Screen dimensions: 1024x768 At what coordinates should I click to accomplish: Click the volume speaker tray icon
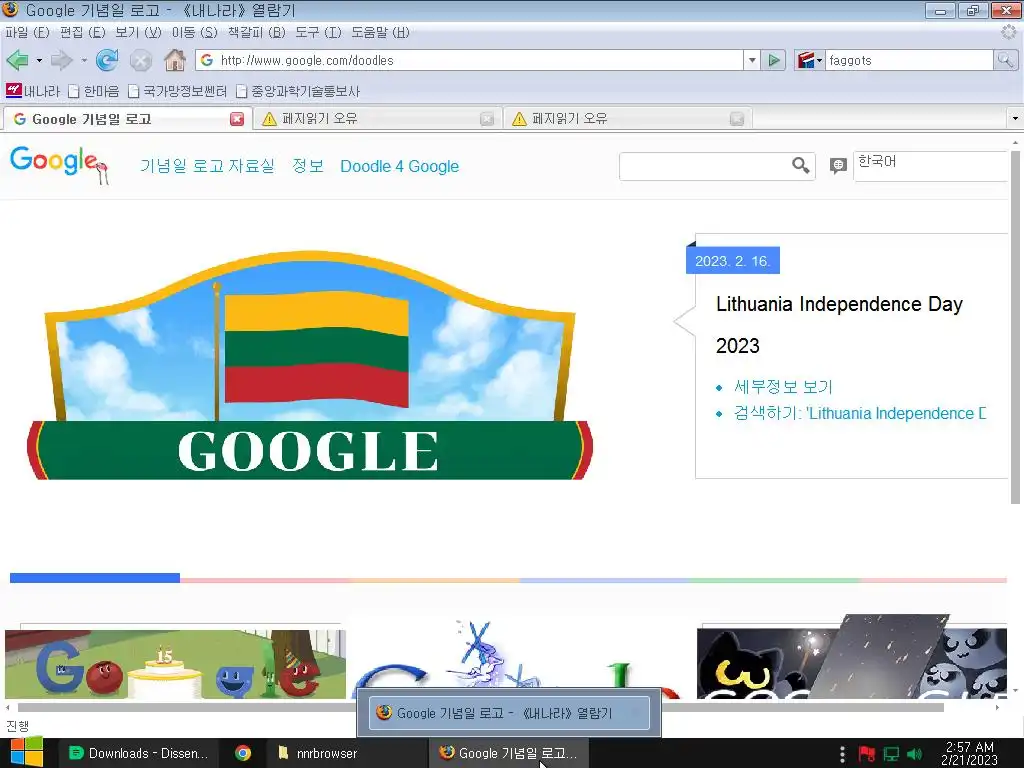coord(915,754)
